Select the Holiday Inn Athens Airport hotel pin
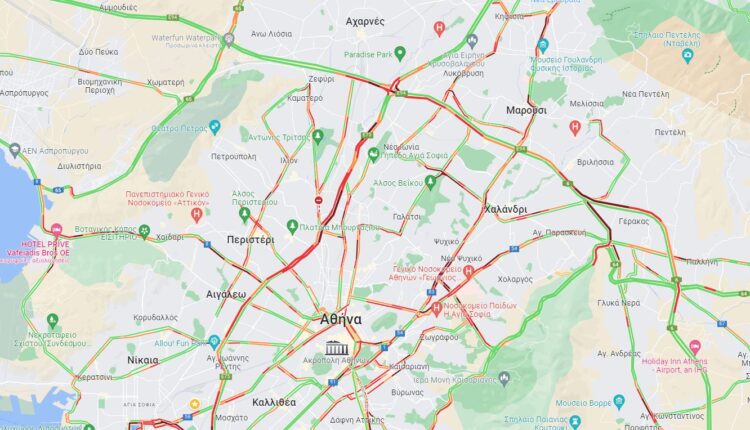750x430 pixels. pos(695,346)
